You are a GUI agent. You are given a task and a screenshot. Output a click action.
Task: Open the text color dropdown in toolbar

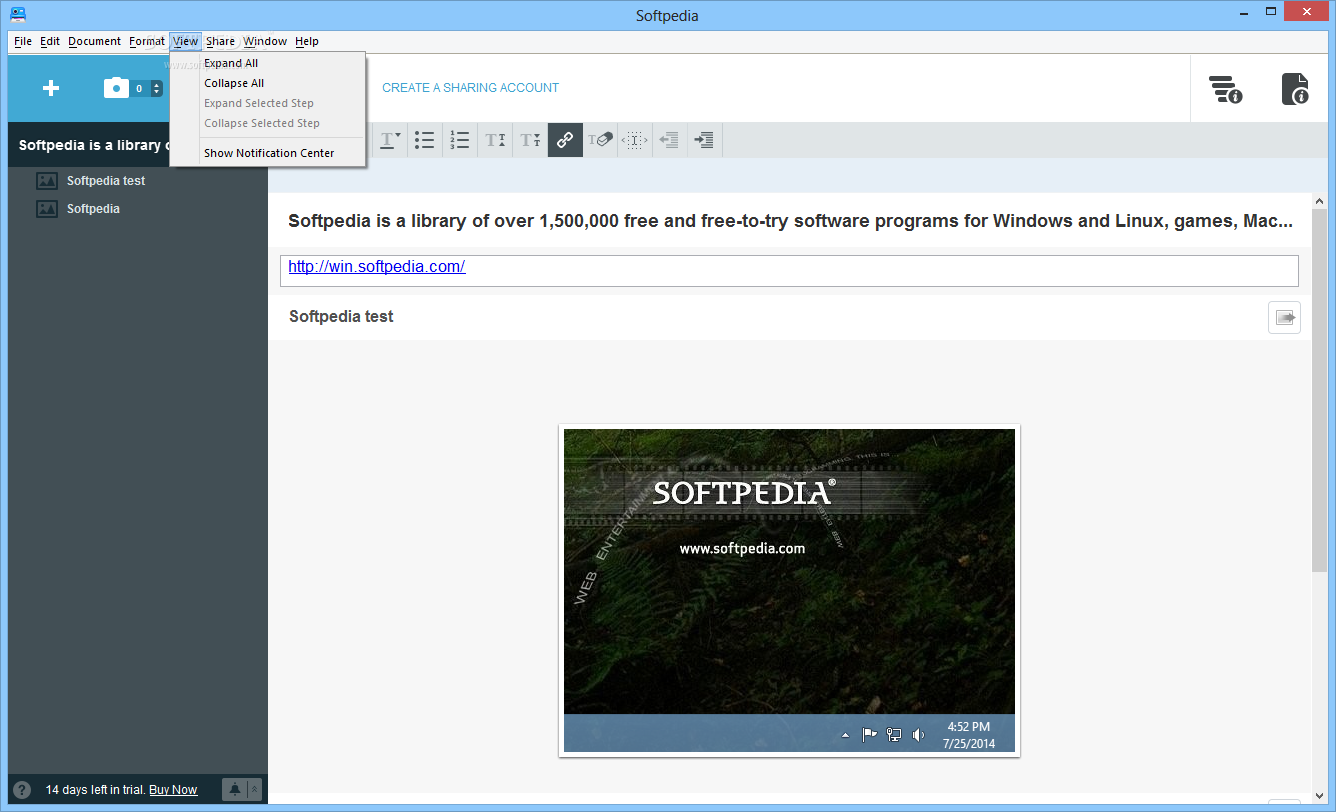coord(390,140)
